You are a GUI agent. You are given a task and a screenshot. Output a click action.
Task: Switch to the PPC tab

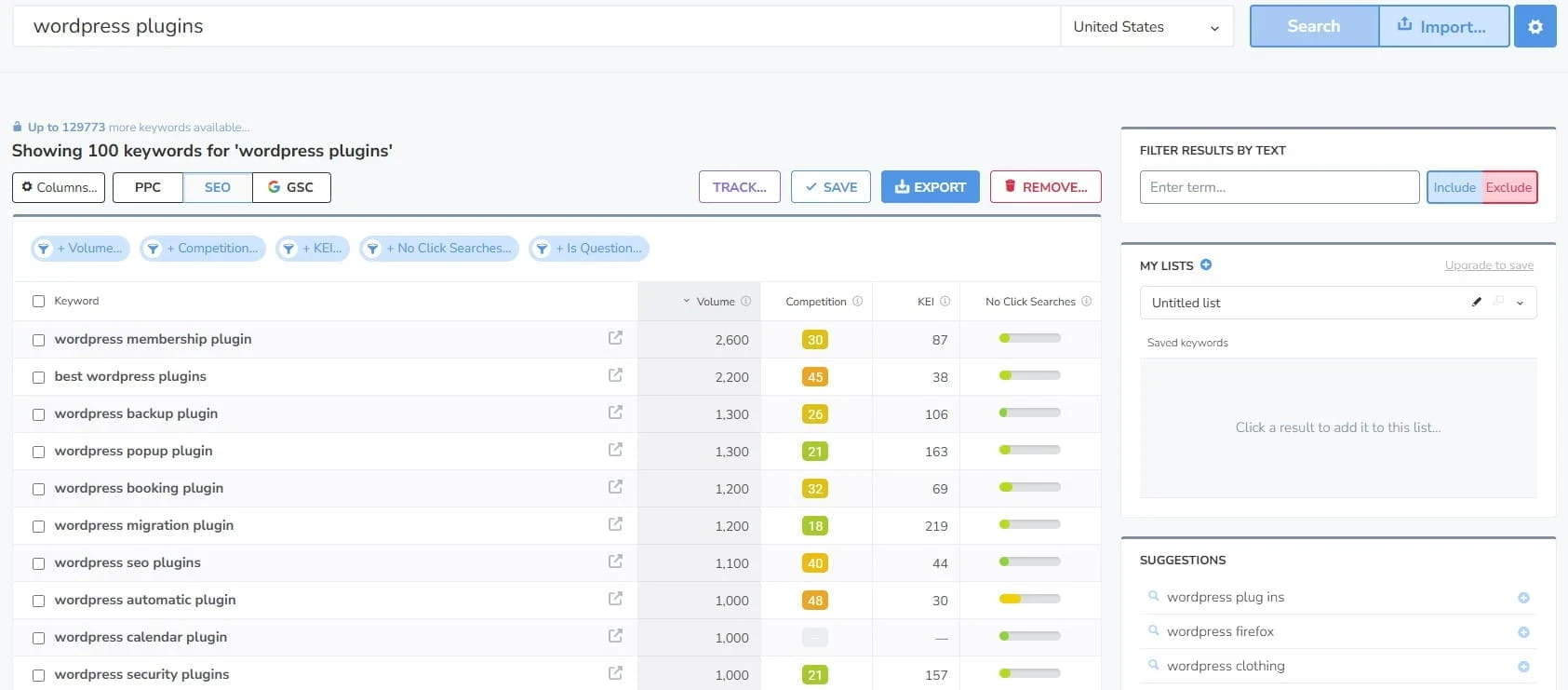pyautogui.click(x=148, y=187)
